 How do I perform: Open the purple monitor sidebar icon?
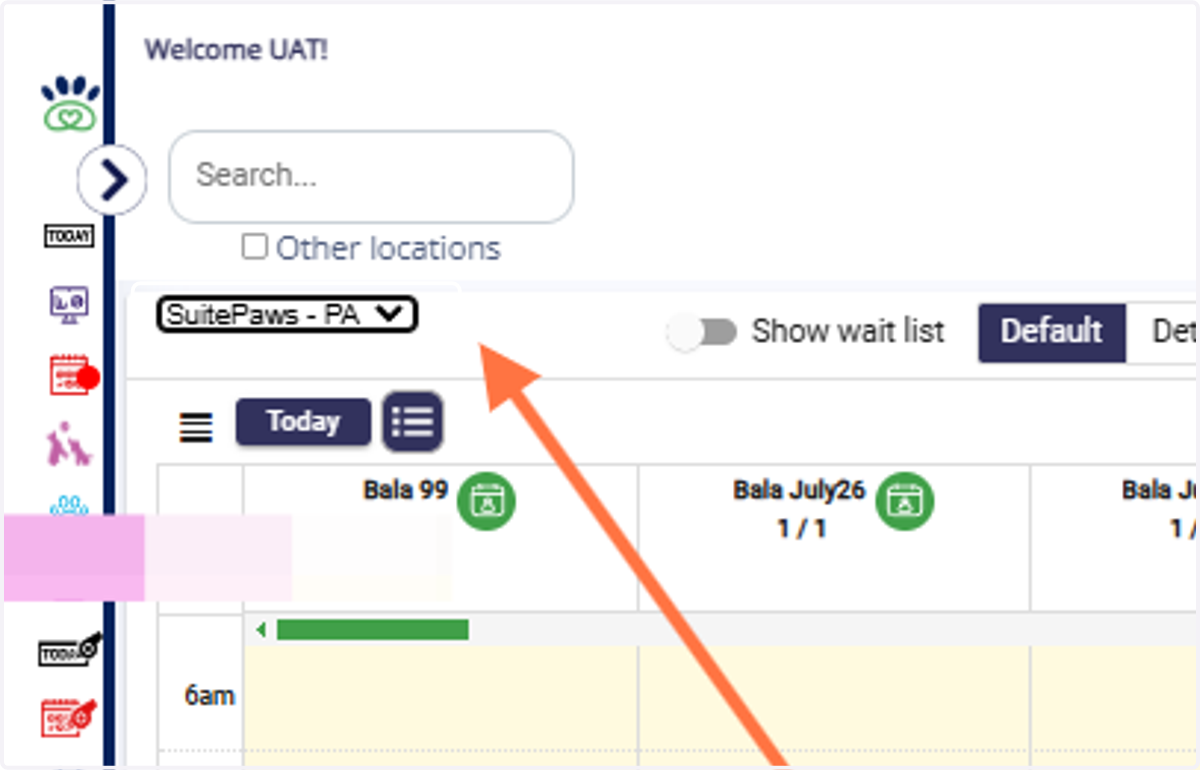click(x=69, y=304)
